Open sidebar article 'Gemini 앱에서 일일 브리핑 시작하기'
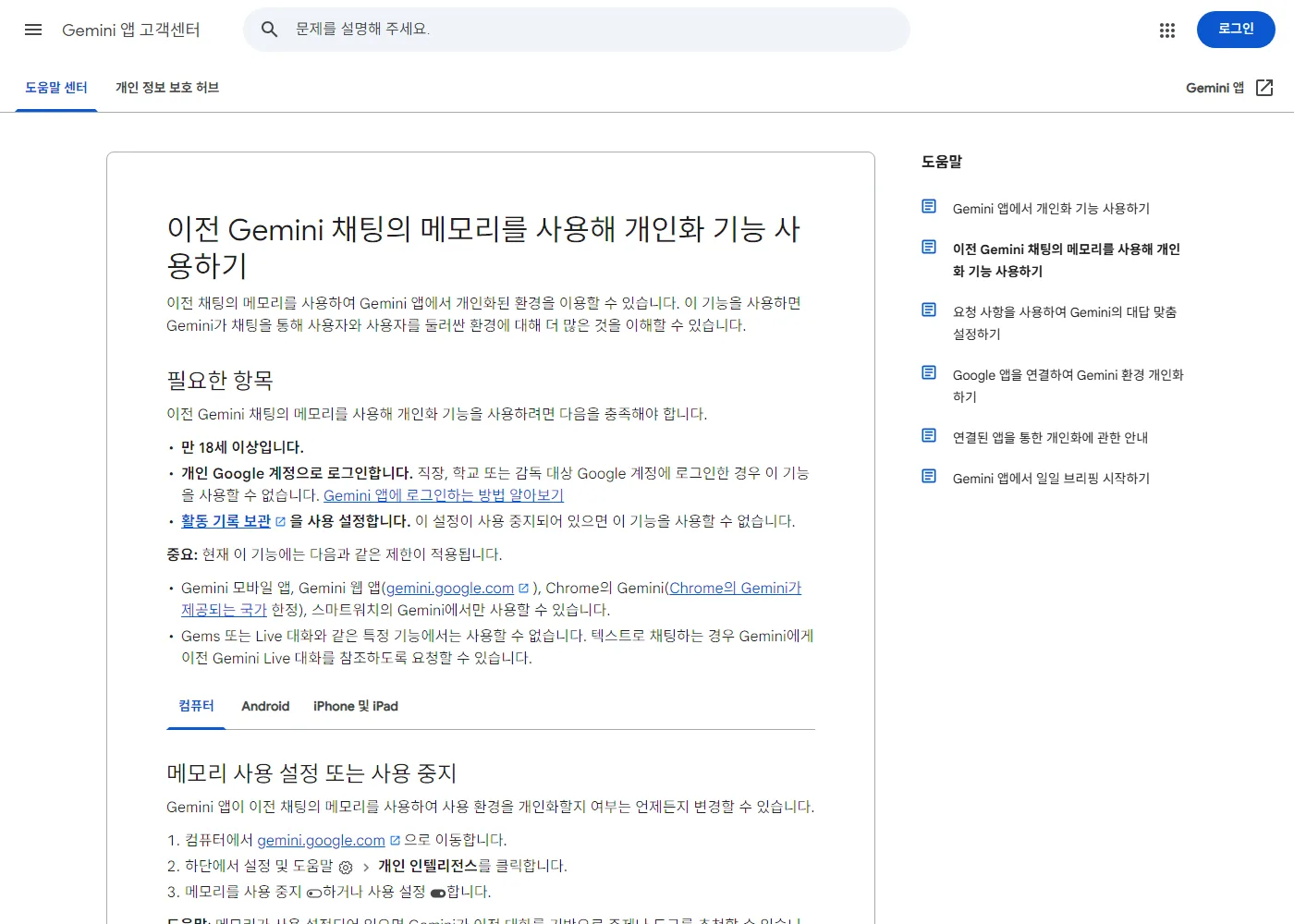1294x924 pixels. click(x=1051, y=479)
